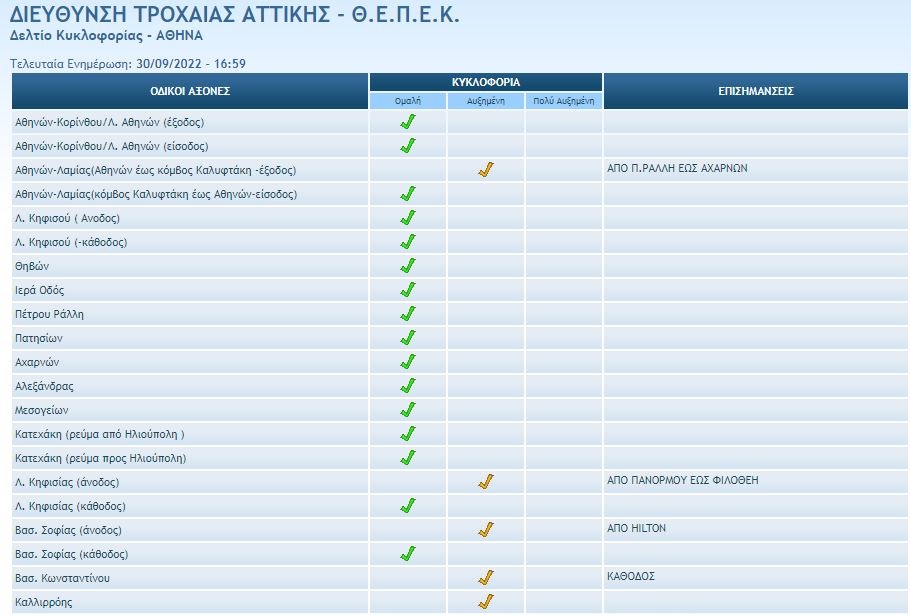Select the orange increased icon for Βασ. Σοφίας άνοδος
Viewport: 911px width, 615px height.
coord(486,529)
